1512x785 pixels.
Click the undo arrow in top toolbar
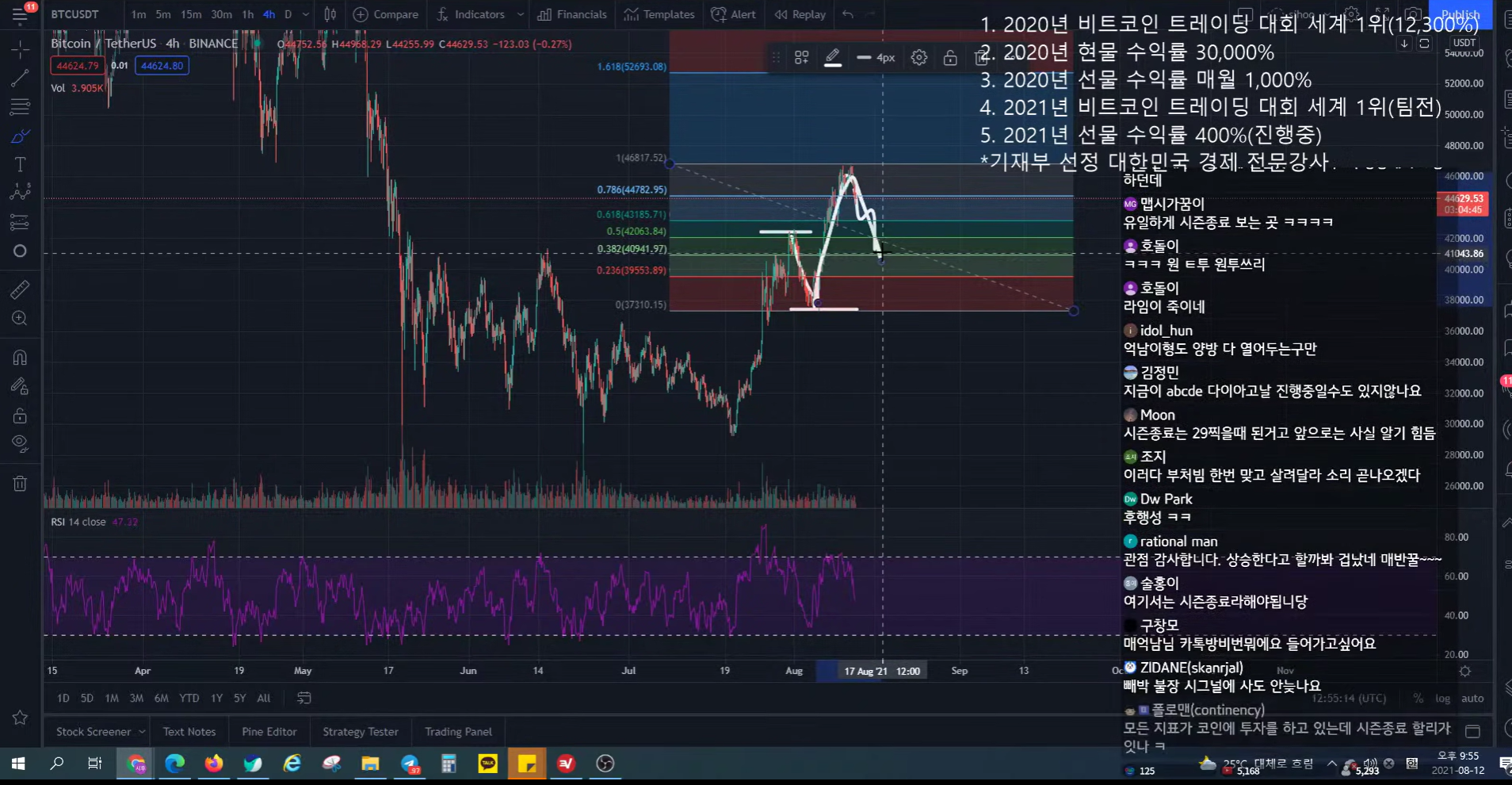point(848,14)
